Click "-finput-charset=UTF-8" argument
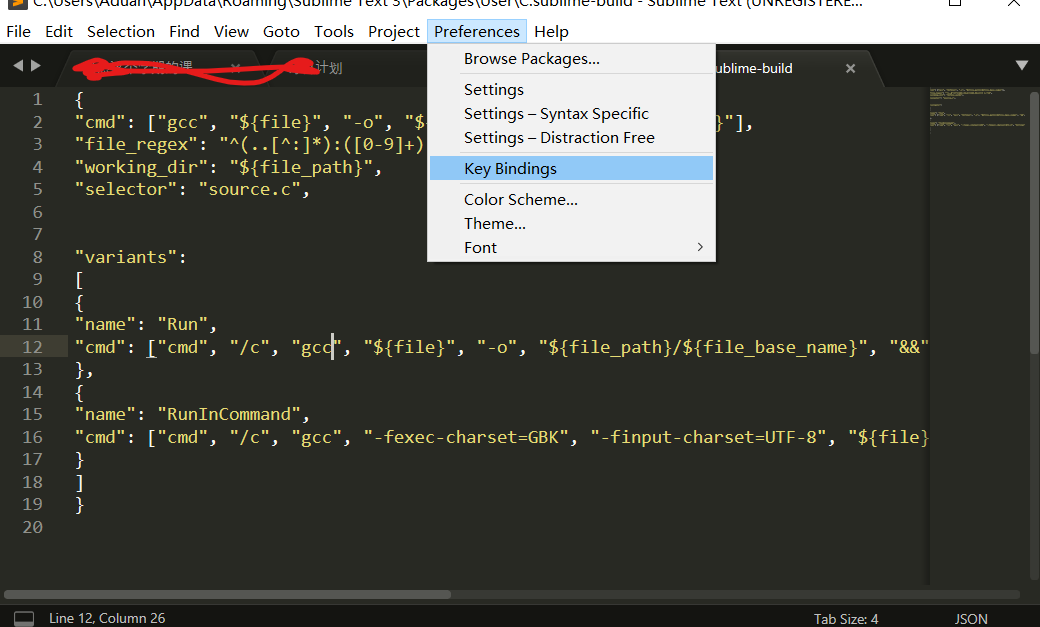The width and height of the screenshot is (1040, 627). point(708,437)
